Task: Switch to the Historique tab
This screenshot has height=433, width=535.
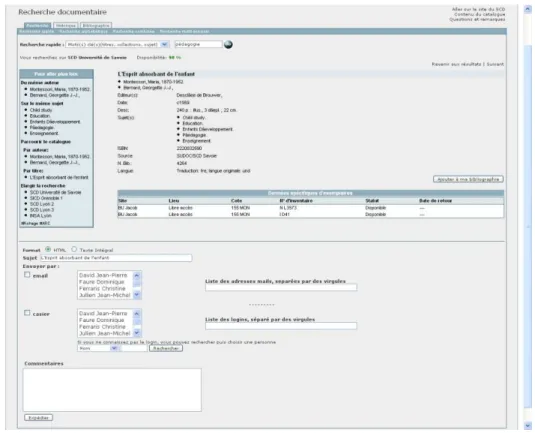Action: (x=66, y=26)
